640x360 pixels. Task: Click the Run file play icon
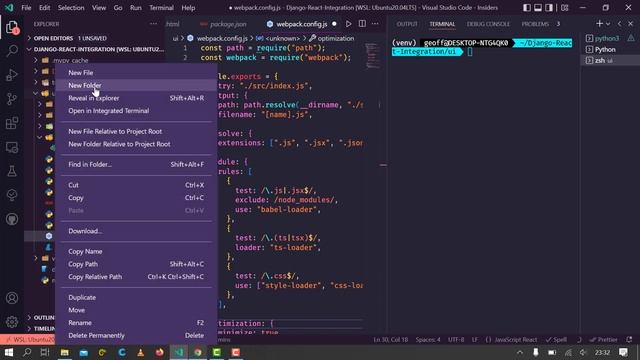(x=349, y=24)
